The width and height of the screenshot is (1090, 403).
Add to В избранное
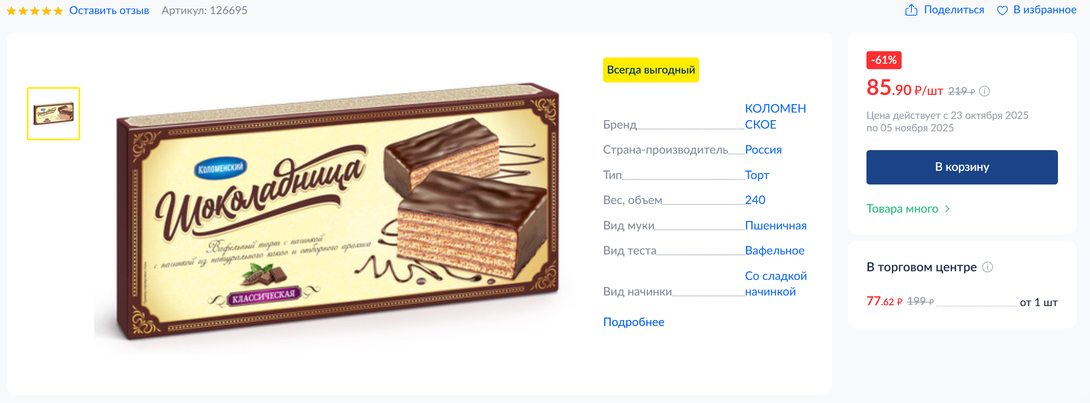[1045, 10]
